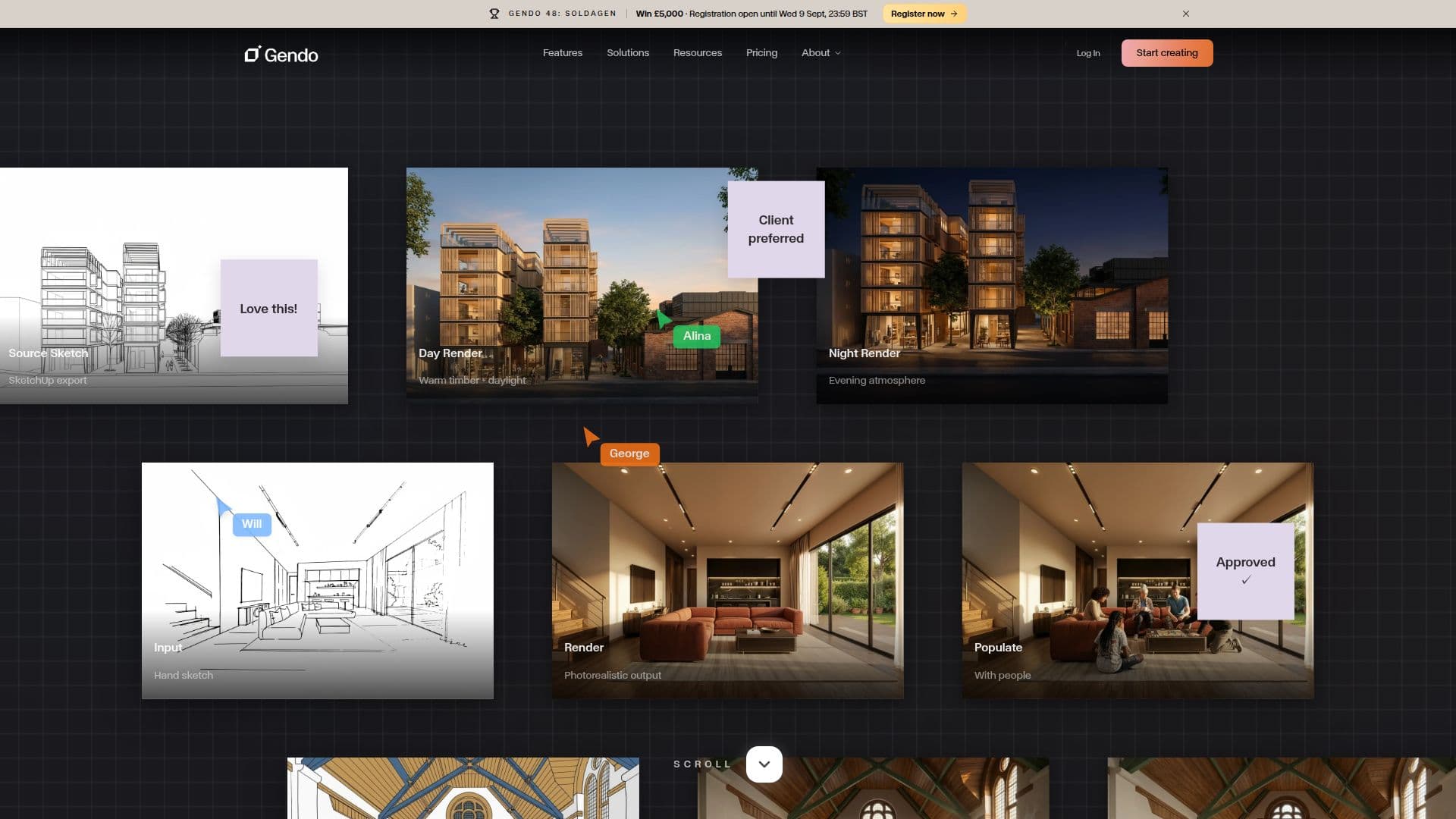Click the green Alina cursor label
Screen dimensions: 1456x819
697,336
